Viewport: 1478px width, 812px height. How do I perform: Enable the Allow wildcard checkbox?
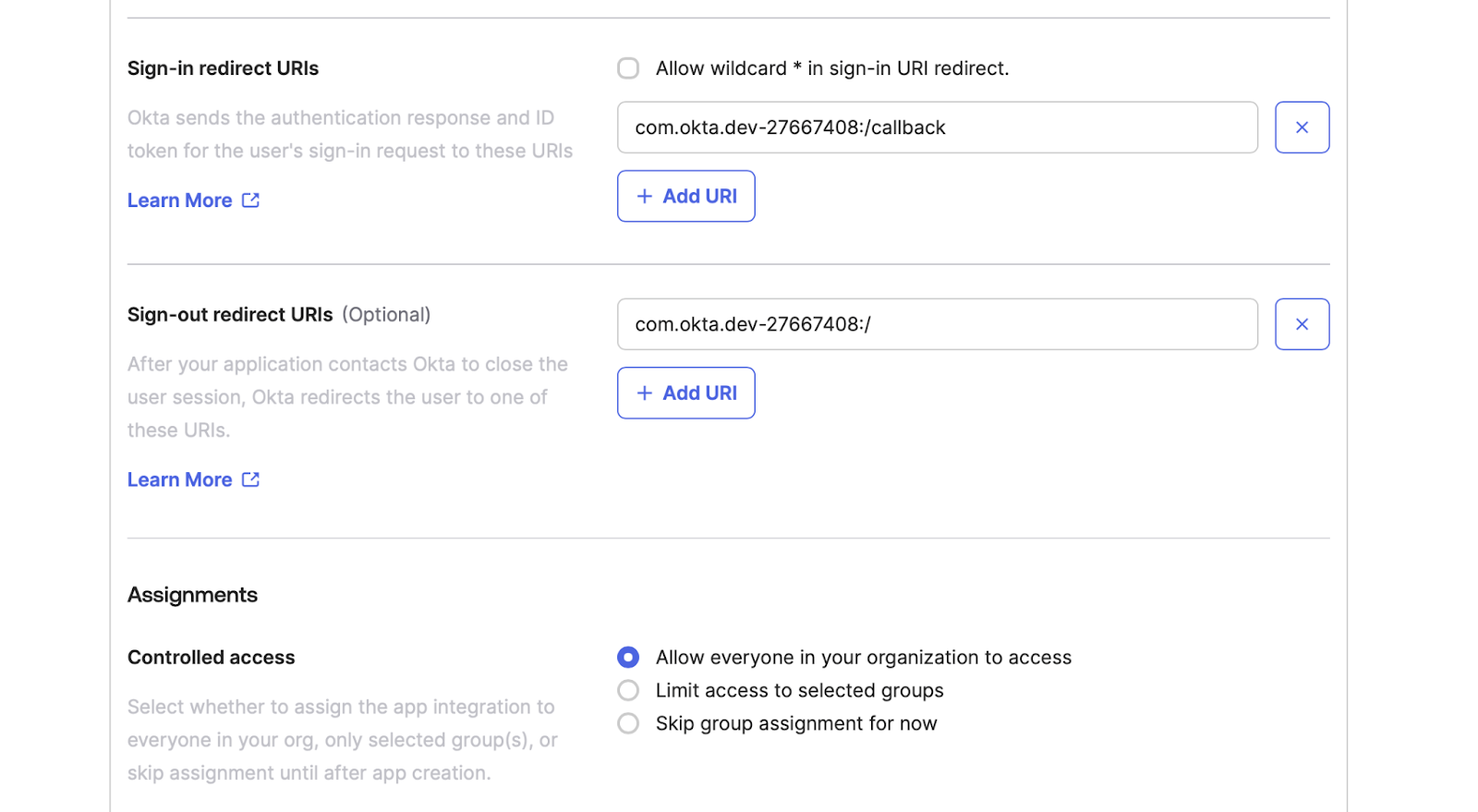[628, 68]
